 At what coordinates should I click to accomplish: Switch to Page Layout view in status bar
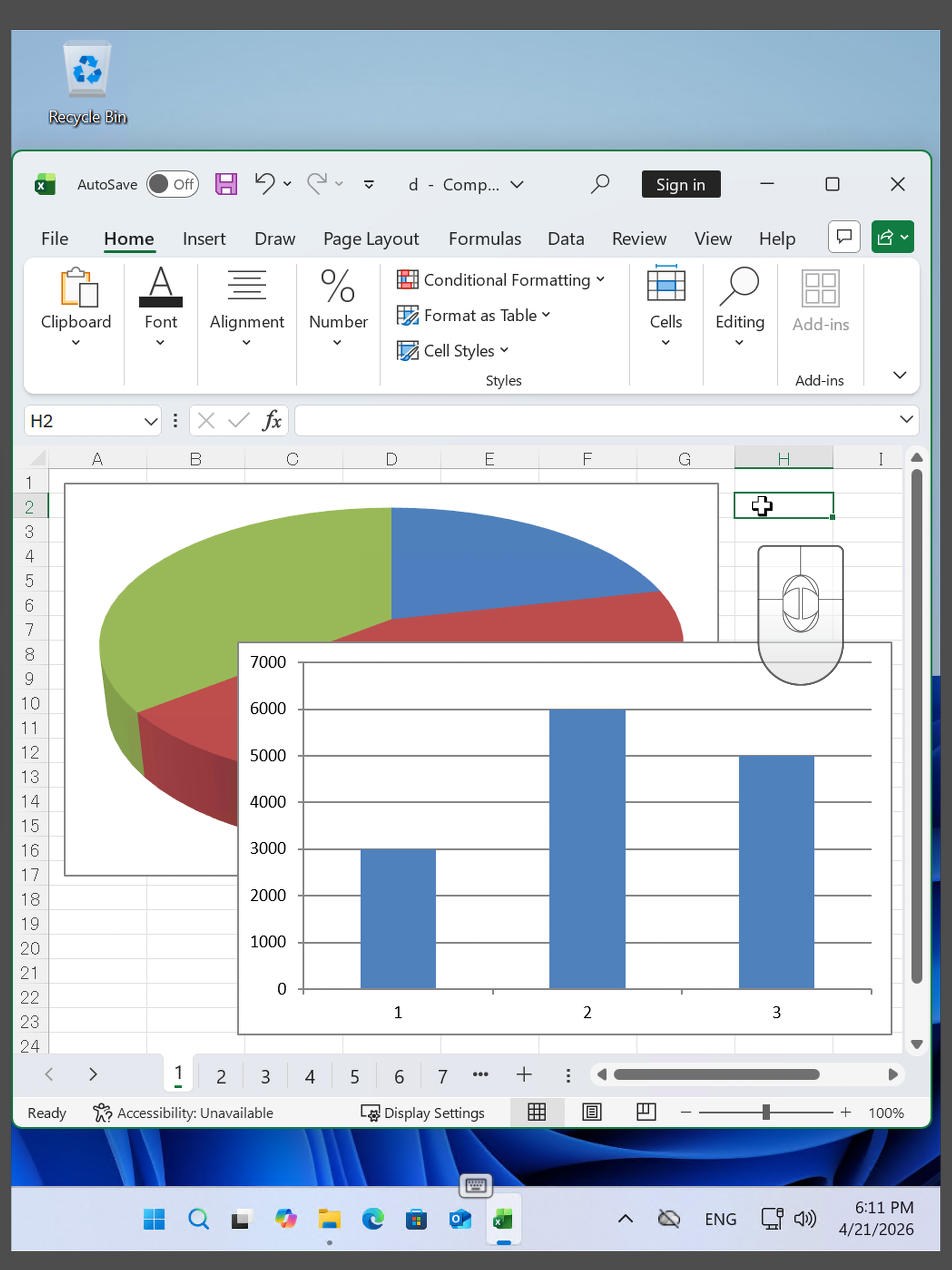point(591,1113)
